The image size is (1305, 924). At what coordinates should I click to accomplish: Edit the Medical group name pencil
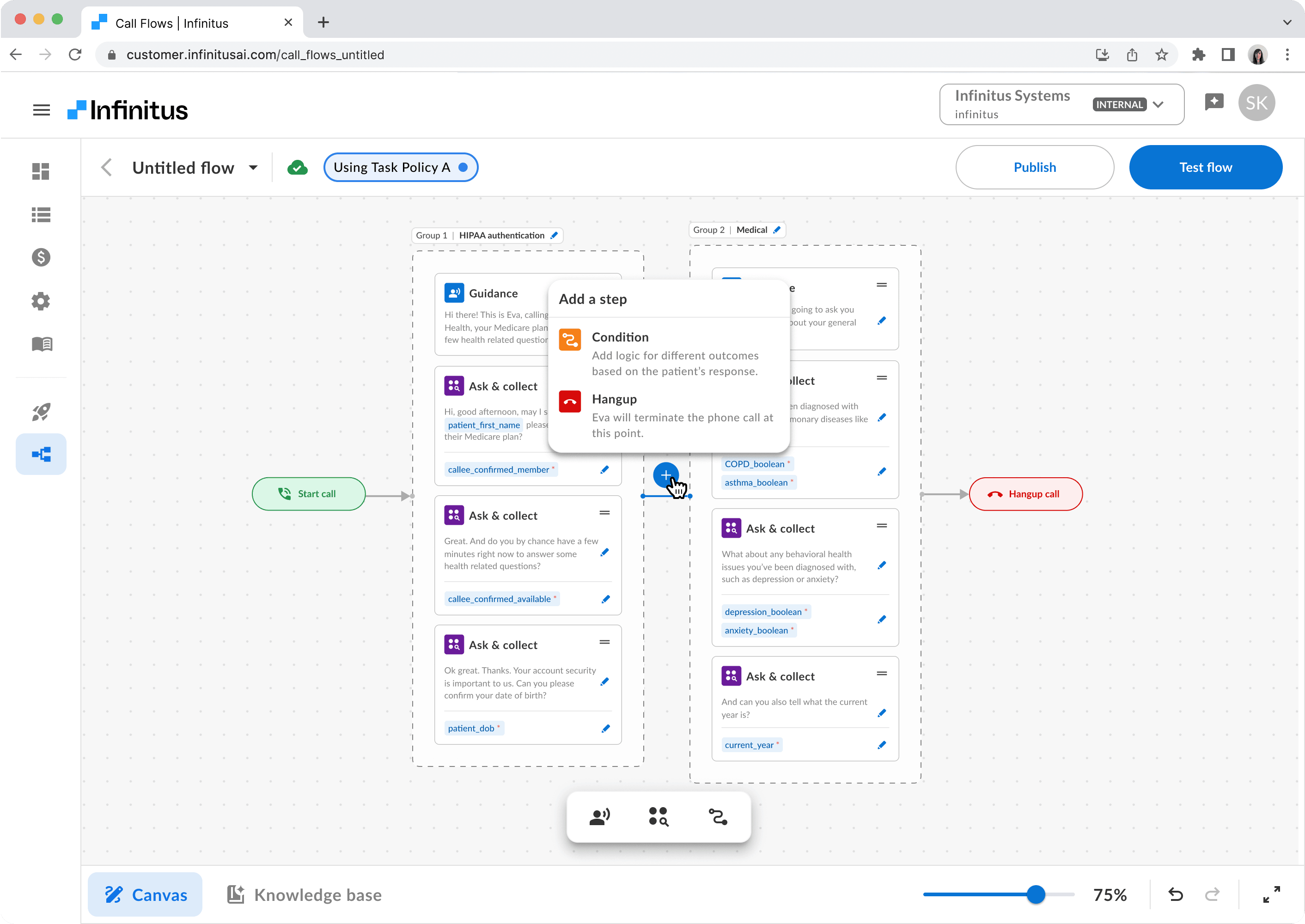click(777, 230)
